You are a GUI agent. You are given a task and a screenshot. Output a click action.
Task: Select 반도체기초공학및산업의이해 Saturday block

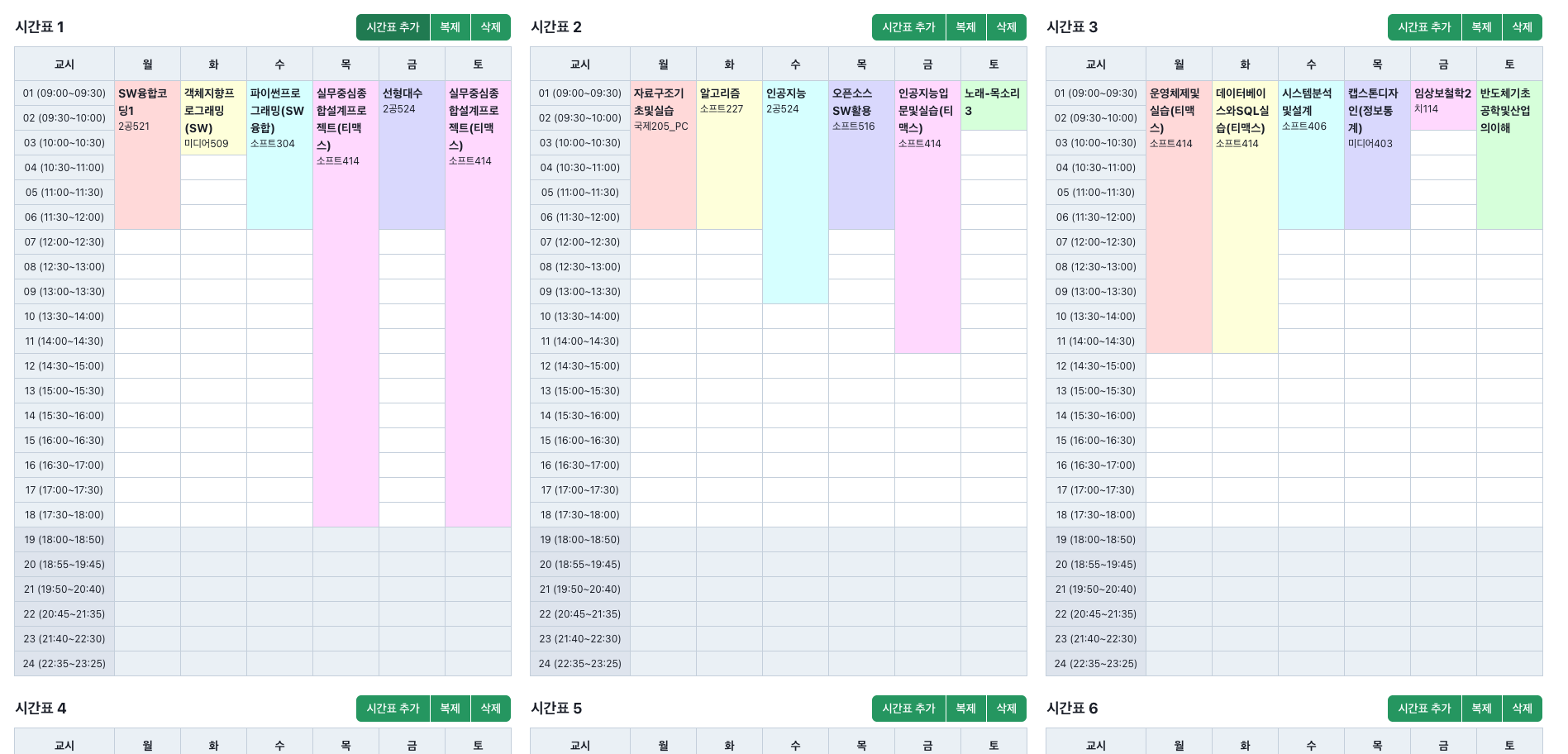pos(1509,155)
